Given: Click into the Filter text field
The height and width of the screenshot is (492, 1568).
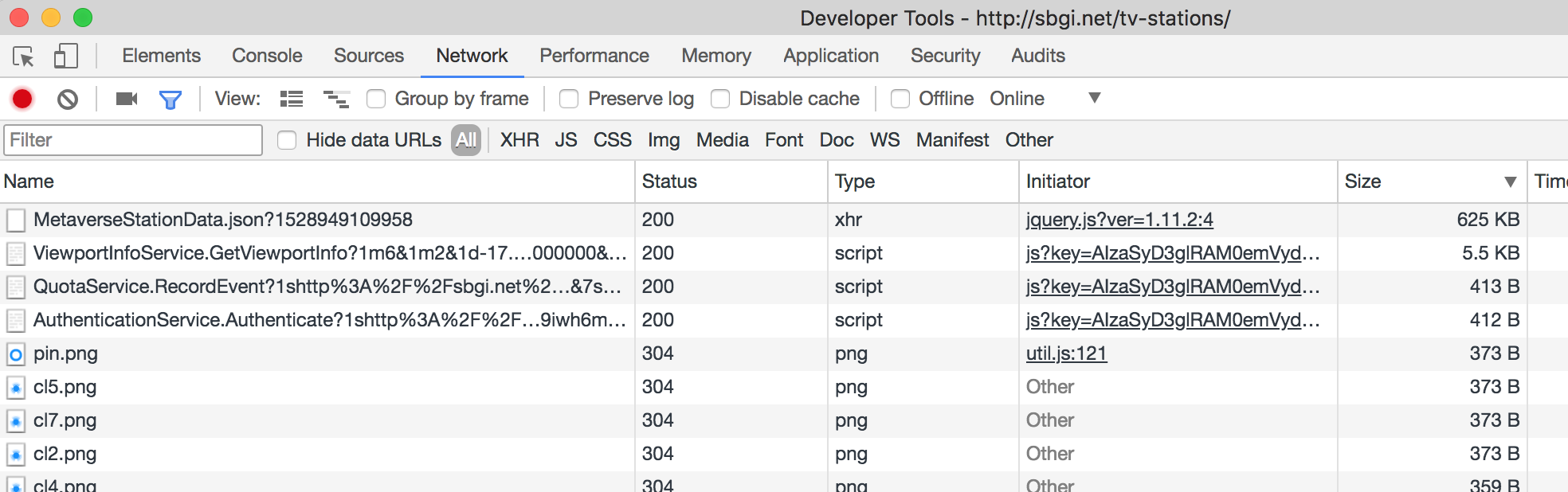Looking at the screenshot, I should click(x=133, y=140).
